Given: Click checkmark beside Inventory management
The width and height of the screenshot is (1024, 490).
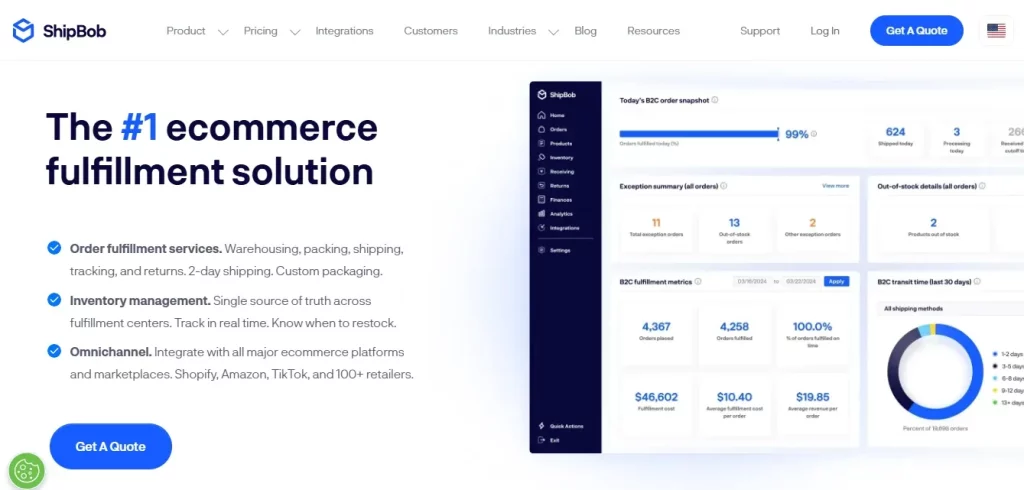Looking at the screenshot, I should tap(54, 300).
